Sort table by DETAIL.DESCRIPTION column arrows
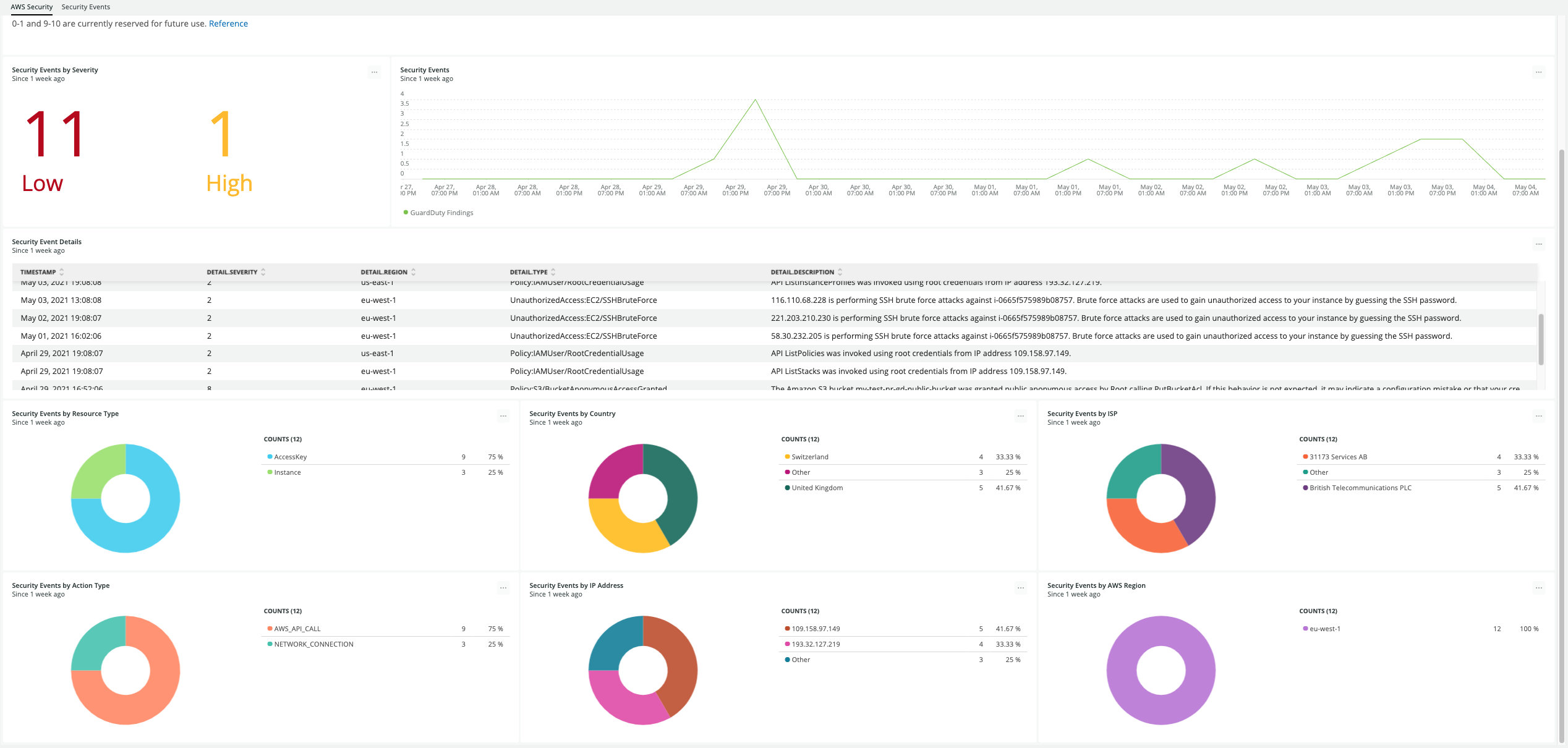The image size is (1568, 748). coord(840,272)
